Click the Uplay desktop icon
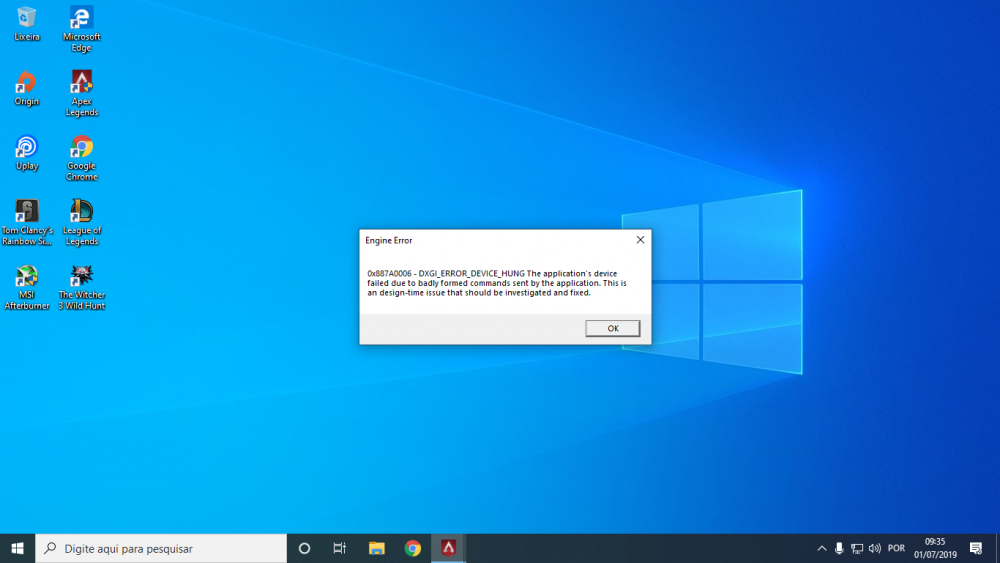 click(27, 153)
